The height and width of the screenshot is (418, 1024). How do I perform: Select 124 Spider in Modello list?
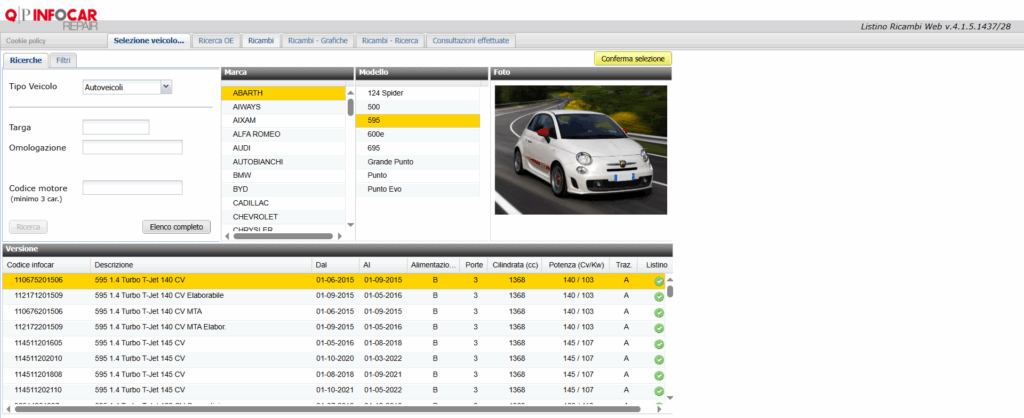[x=418, y=93]
